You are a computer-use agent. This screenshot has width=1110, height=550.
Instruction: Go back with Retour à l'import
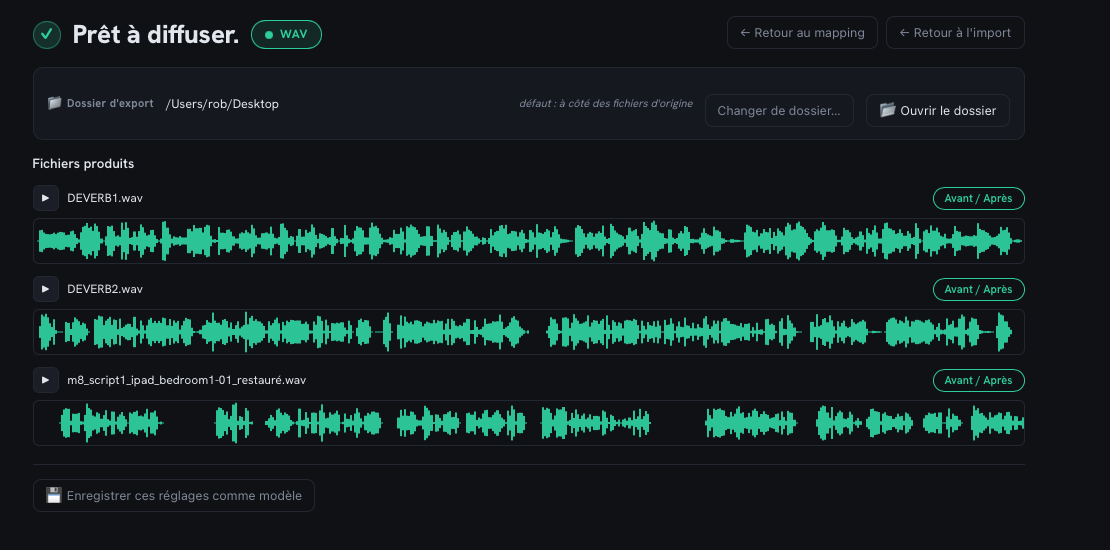coord(955,33)
